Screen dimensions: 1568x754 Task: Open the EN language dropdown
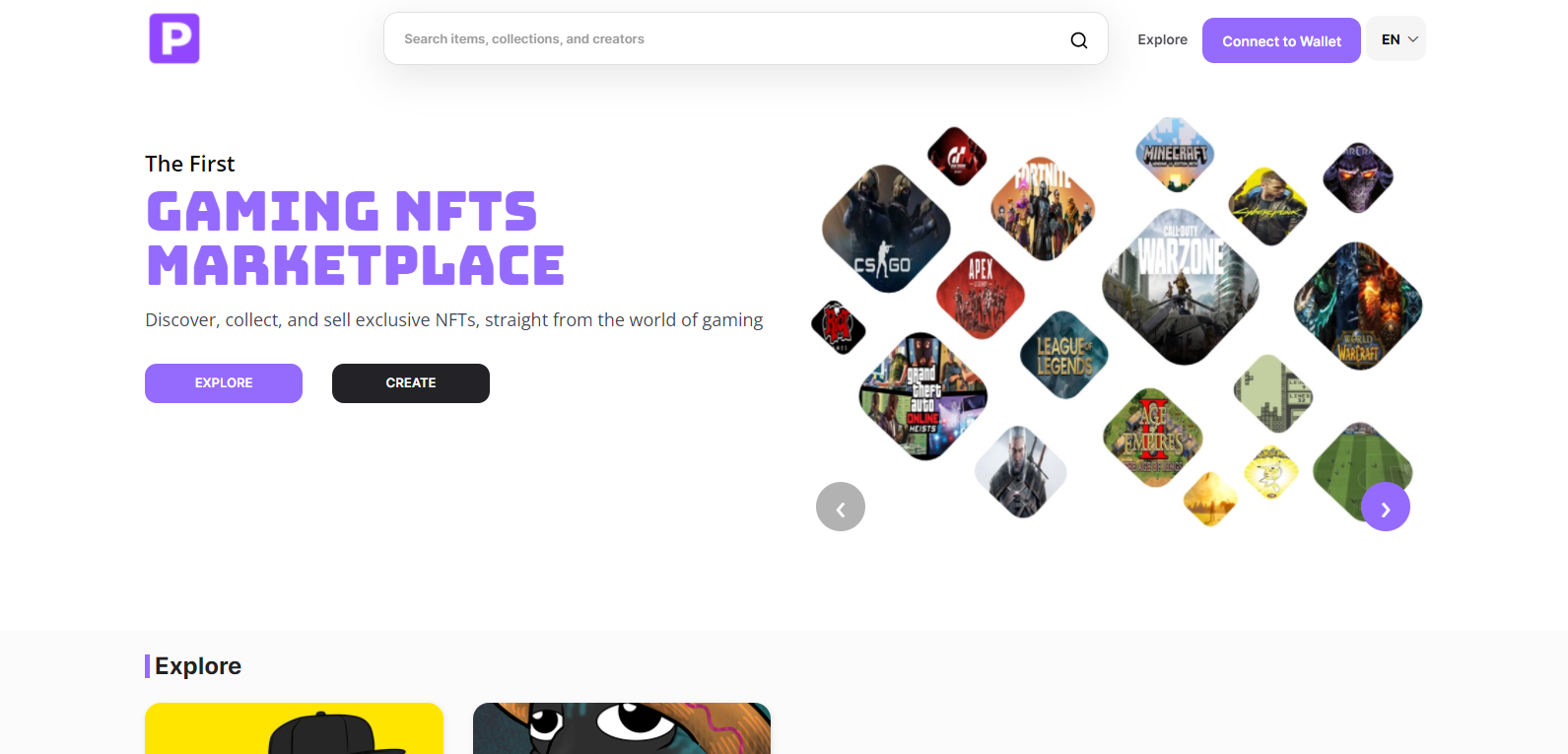click(1397, 39)
